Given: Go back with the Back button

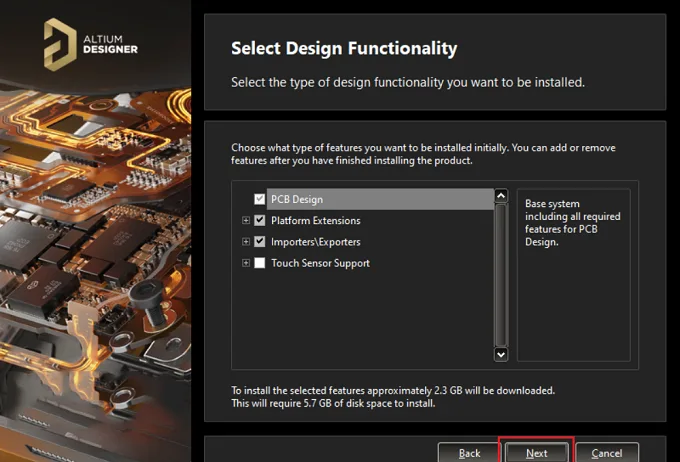Looking at the screenshot, I should [469, 453].
